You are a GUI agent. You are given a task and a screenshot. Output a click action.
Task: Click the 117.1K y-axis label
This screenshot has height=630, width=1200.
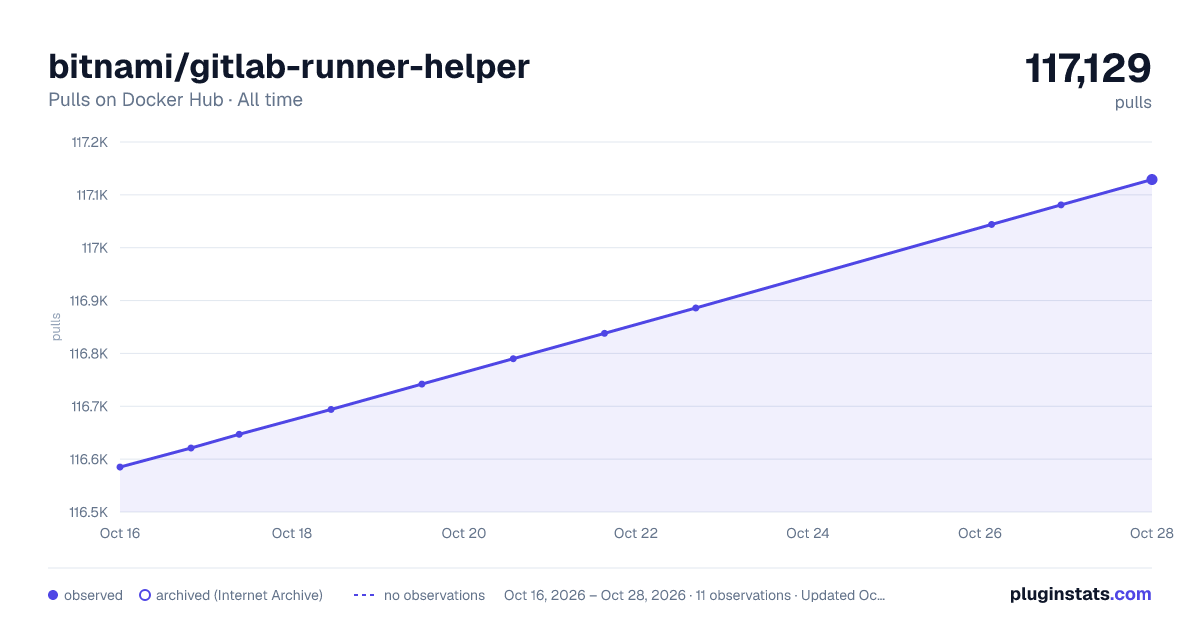pos(91,195)
